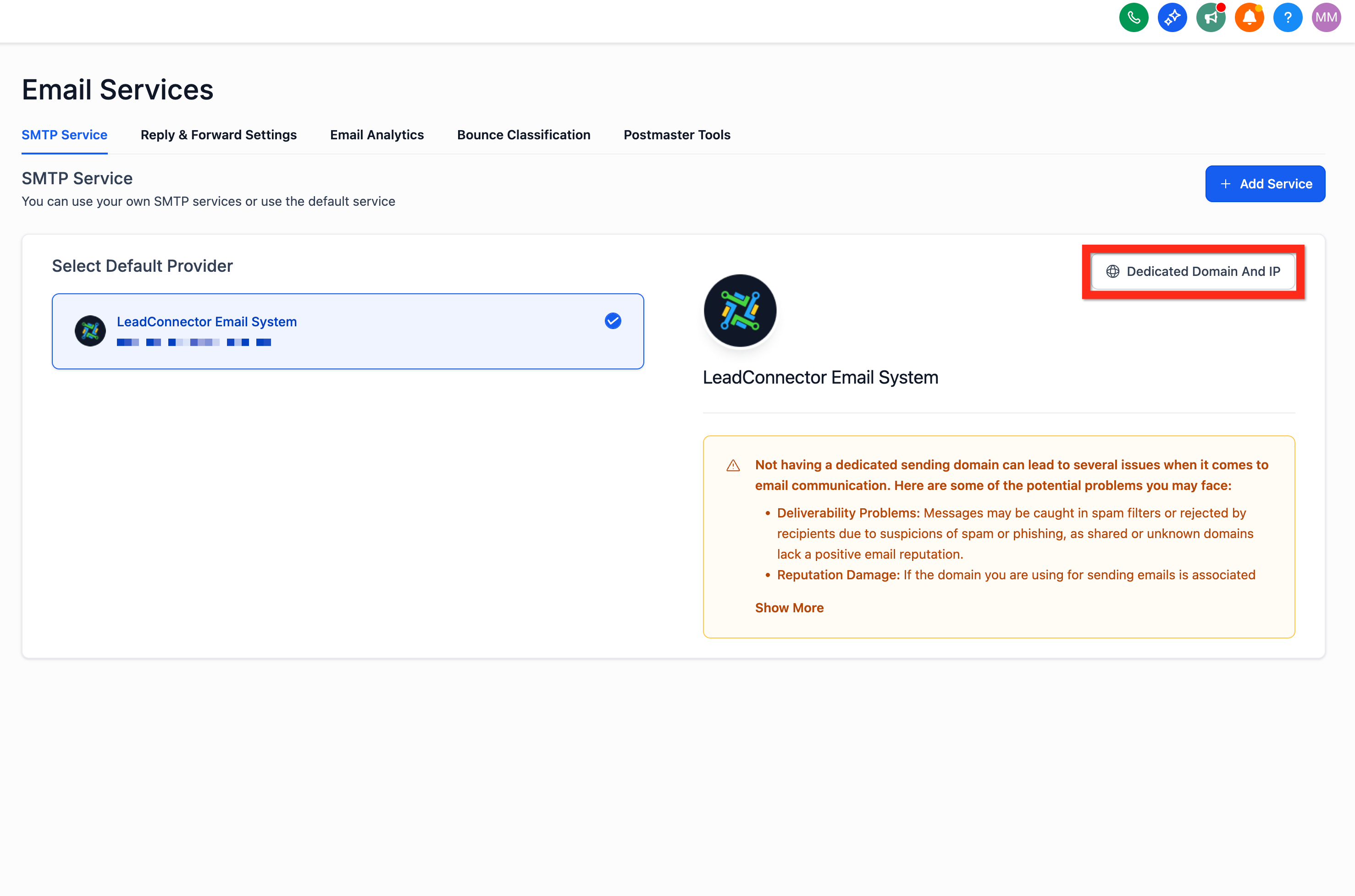Screen dimensions: 1355x896
Task: View notifications by clicking the bell icon
Action: (x=1249, y=17)
